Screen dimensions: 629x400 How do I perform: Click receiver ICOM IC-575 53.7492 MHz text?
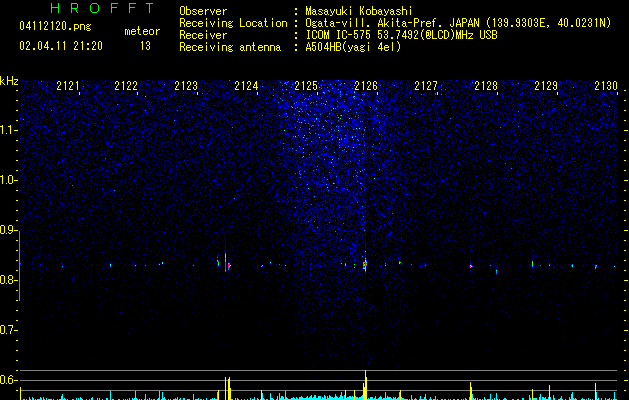pyautogui.click(x=401, y=35)
